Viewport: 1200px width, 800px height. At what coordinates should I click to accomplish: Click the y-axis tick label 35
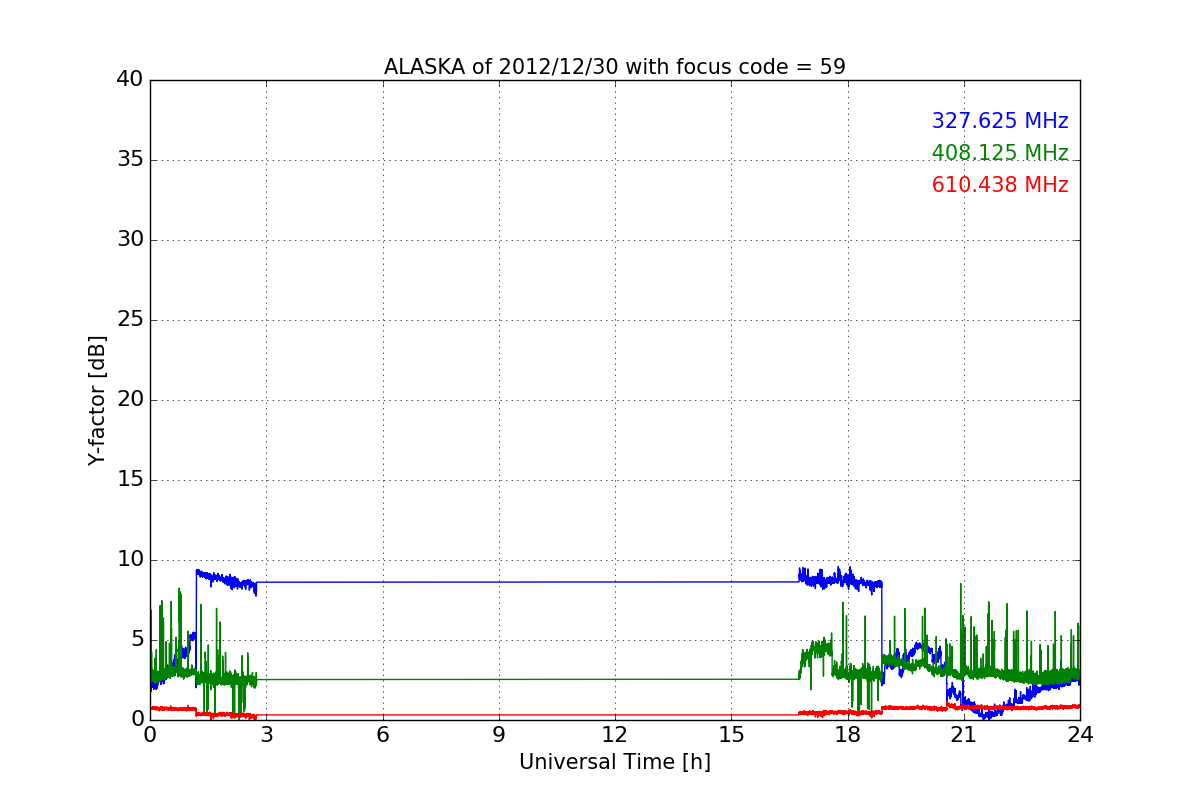130,159
